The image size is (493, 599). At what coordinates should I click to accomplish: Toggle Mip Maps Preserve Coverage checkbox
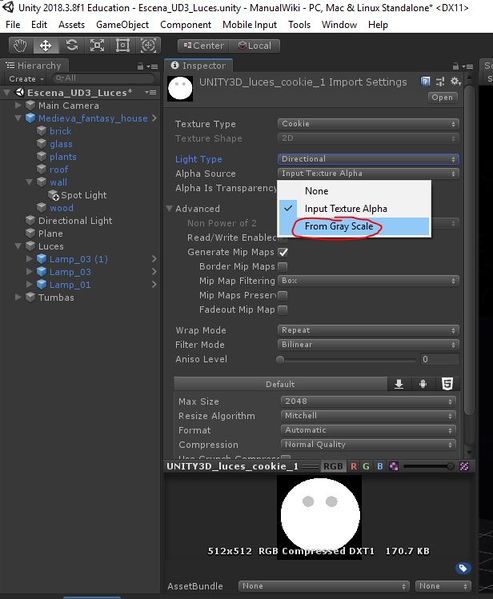pyautogui.click(x=283, y=295)
